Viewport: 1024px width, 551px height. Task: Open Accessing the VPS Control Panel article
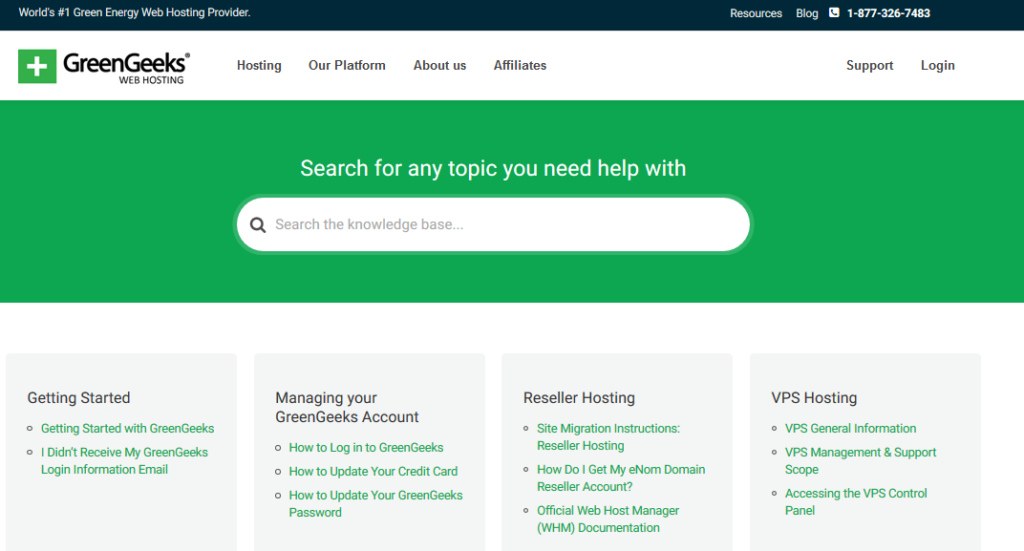coord(856,501)
